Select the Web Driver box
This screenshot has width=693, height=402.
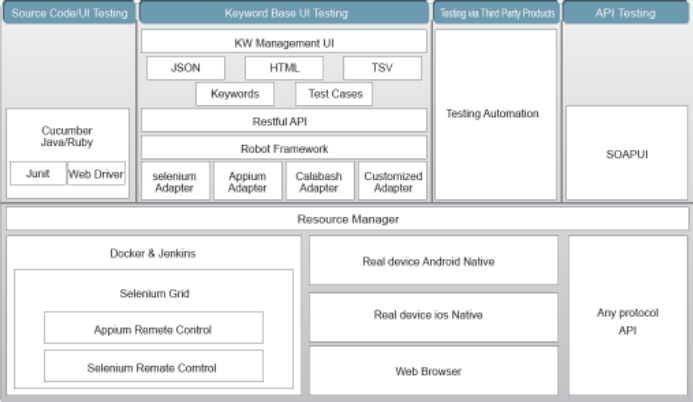point(96,174)
